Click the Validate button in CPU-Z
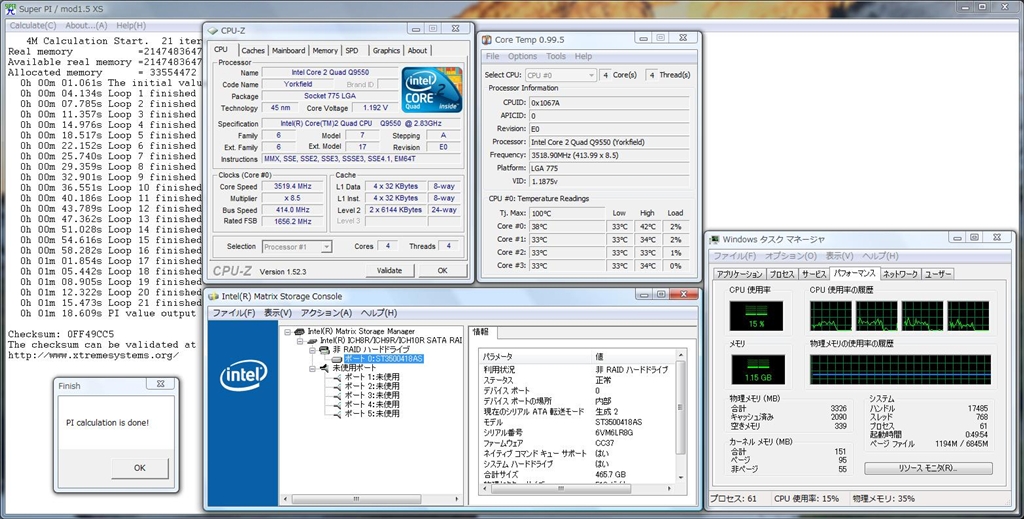 [x=389, y=270]
